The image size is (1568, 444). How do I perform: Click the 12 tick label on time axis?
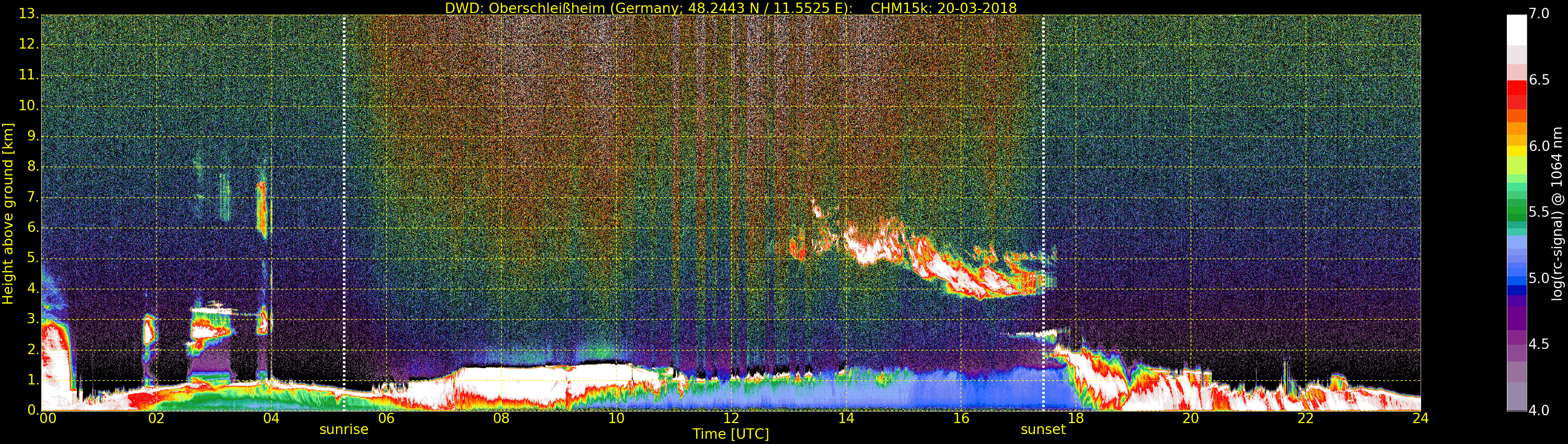pyautogui.click(x=731, y=418)
